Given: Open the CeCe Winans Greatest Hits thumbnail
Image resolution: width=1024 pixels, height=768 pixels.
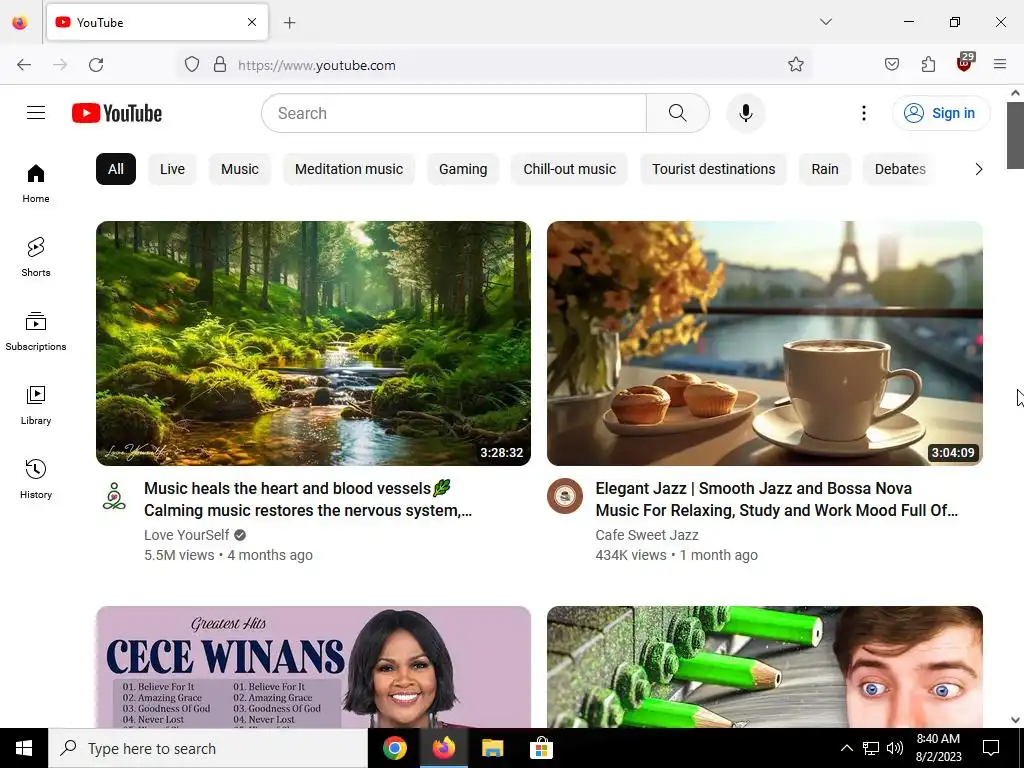Looking at the screenshot, I should (x=313, y=667).
